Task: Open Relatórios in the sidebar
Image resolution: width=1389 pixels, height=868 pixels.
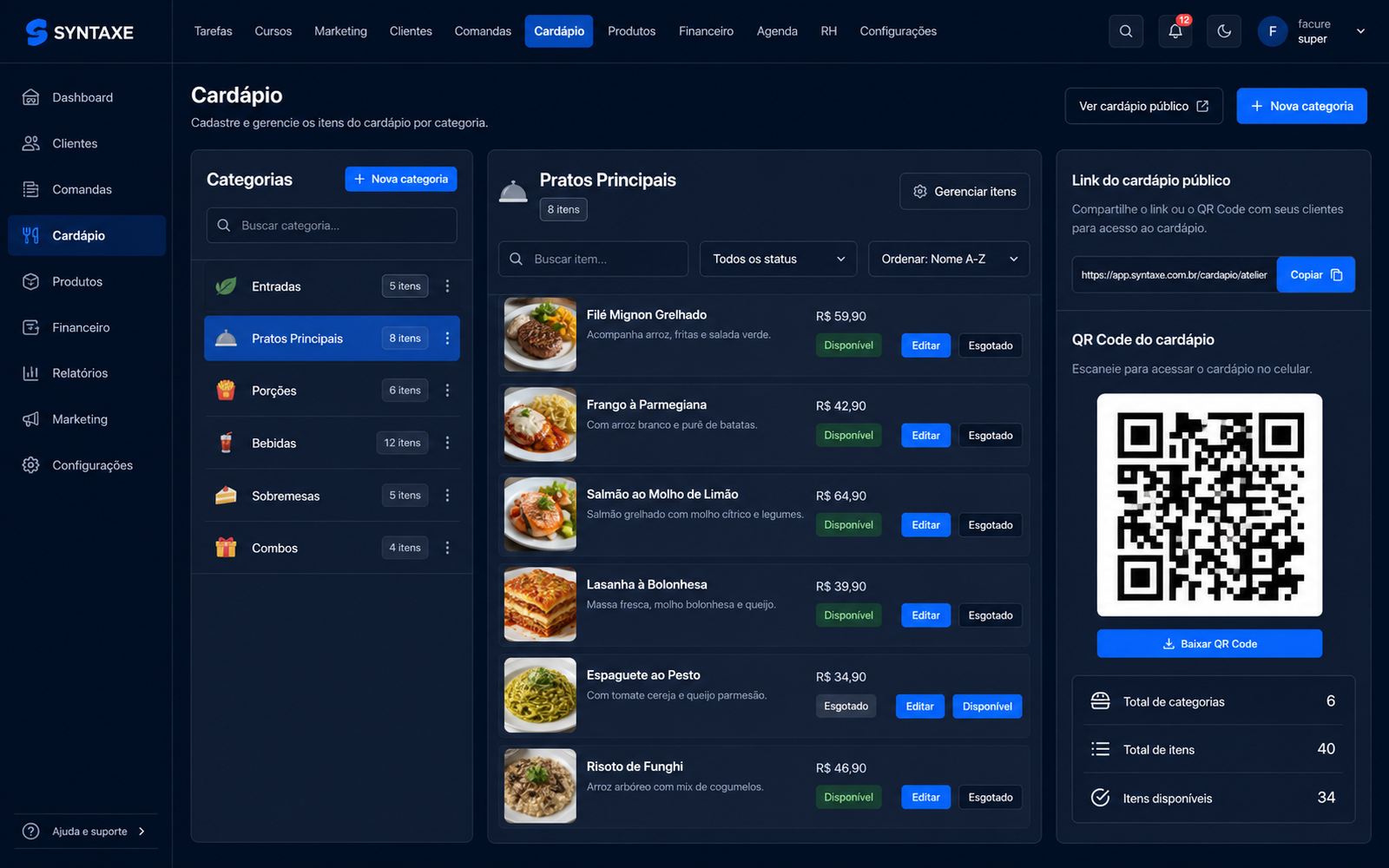Action: [x=87, y=373]
